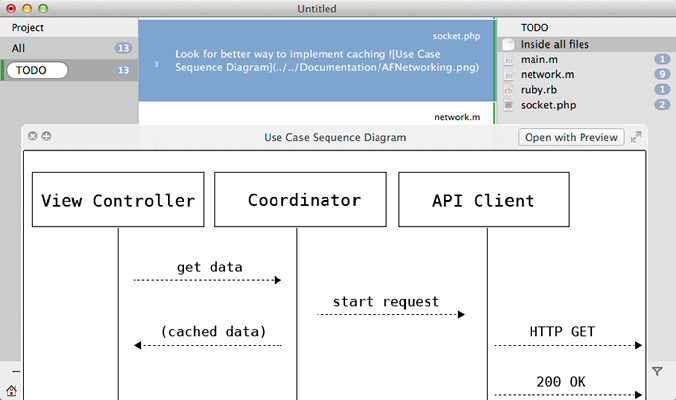The width and height of the screenshot is (676, 400).
Task: Select the caching TODO entry text
Action: 327,61
